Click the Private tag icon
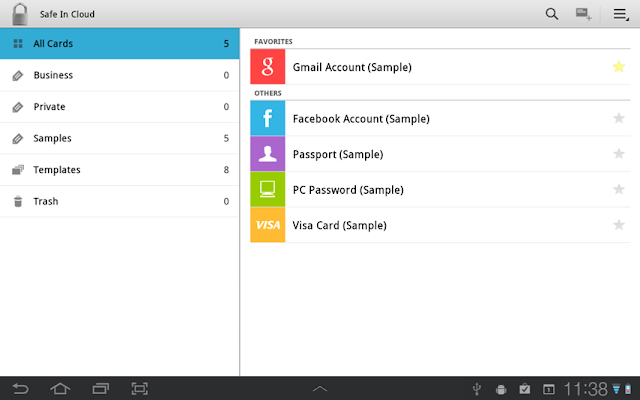The width and height of the screenshot is (640, 400). point(18,107)
